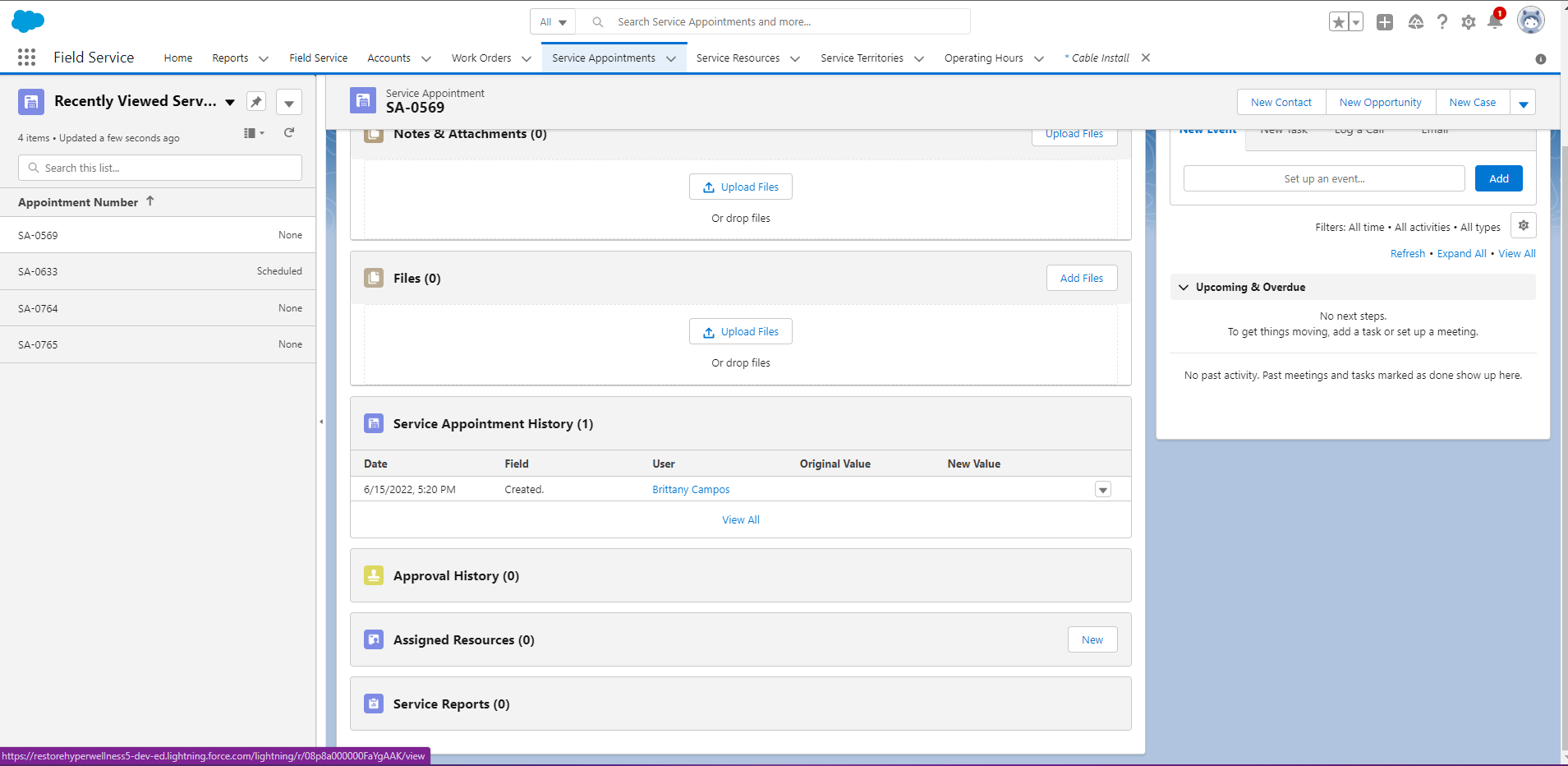This screenshot has height=766, width=1568.
Task: Open the search scope All dropdown
Action: [553, 22]
